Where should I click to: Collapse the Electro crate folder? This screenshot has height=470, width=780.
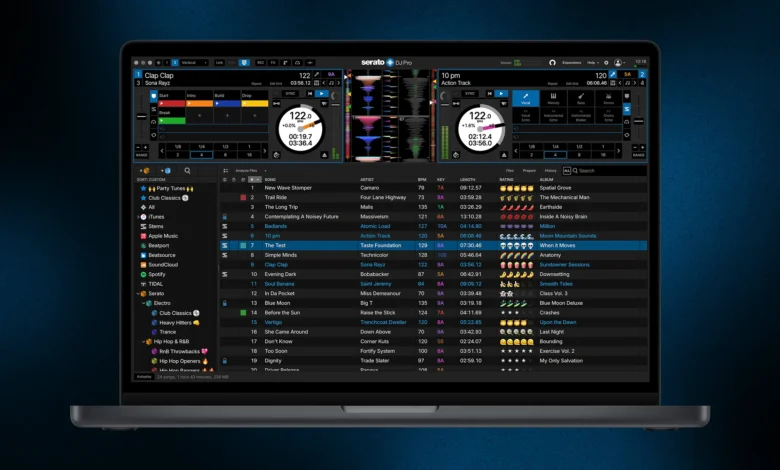[144, 303]
